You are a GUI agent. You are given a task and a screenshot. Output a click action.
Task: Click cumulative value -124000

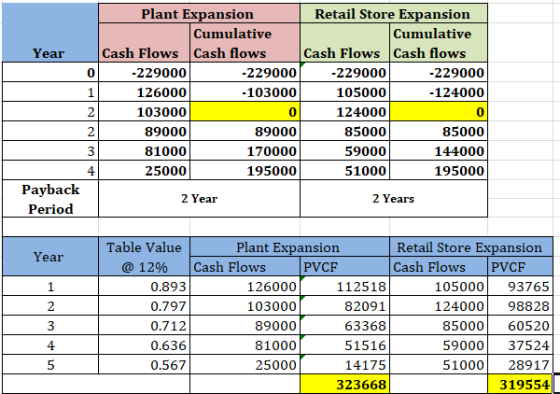438,92
